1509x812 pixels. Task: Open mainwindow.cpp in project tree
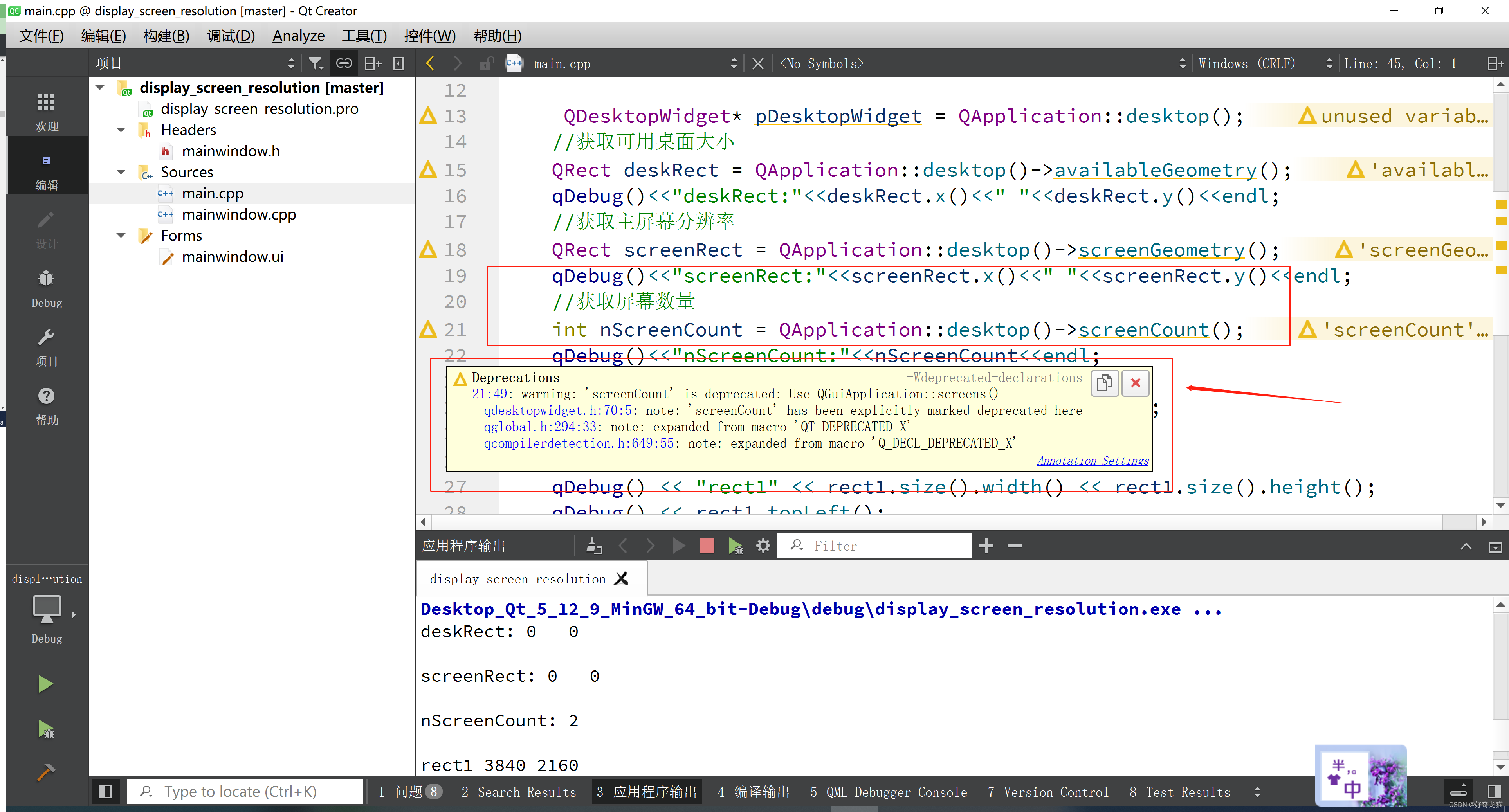coord(238,214)
